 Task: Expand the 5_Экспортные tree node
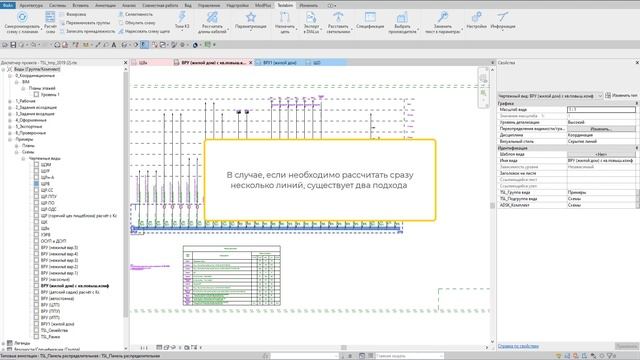pyautogui.click(x=10, y=127)
